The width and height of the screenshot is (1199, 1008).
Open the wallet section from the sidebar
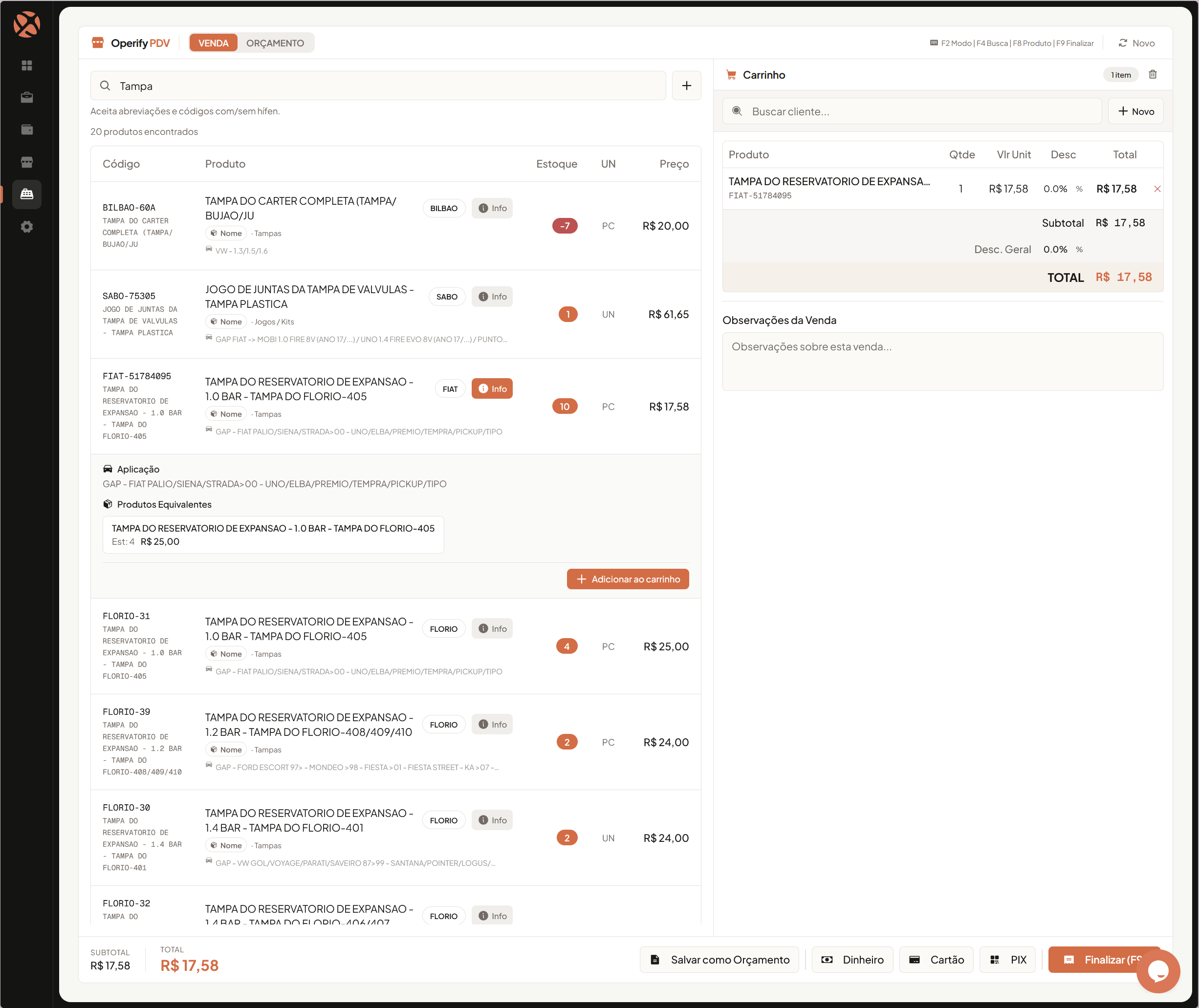pyautogui.click(x=27, y=129)
